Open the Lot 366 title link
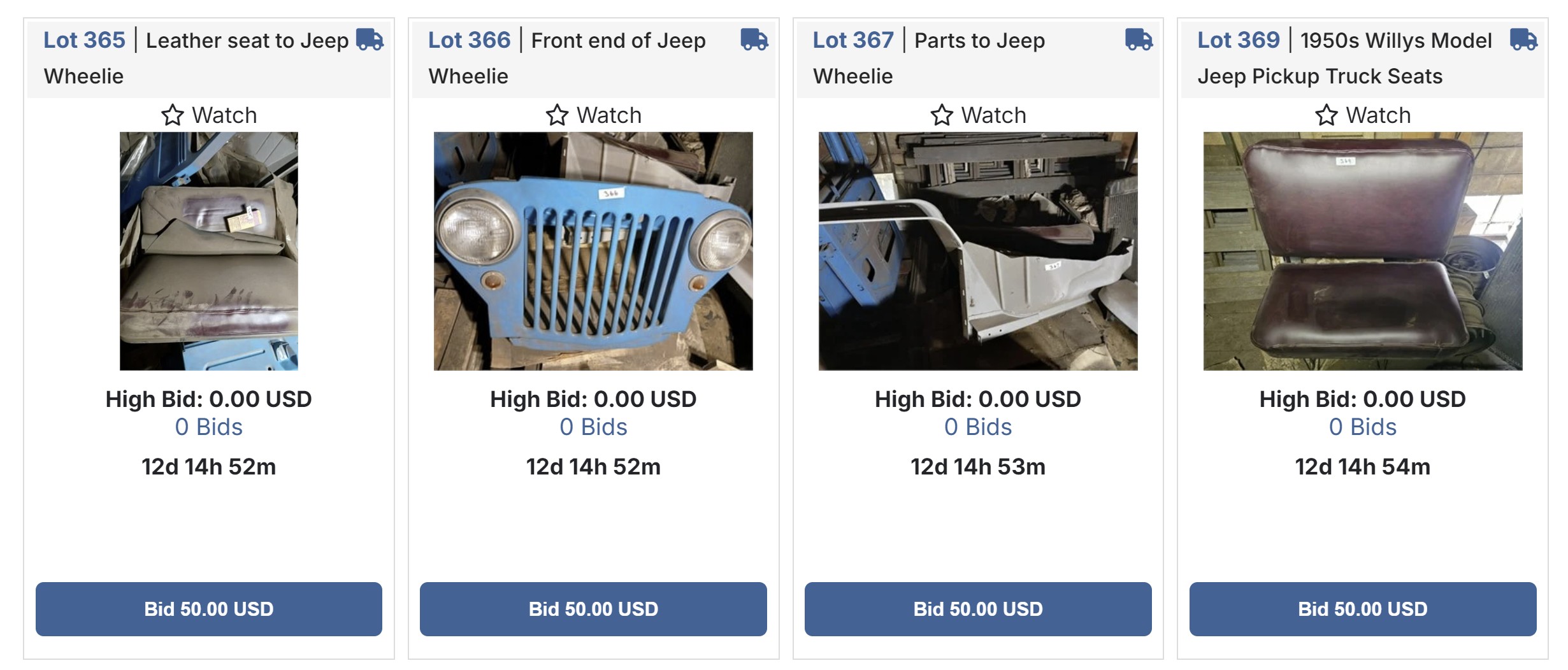Viewport: 1568px width, 670px height. coord(469,40)
